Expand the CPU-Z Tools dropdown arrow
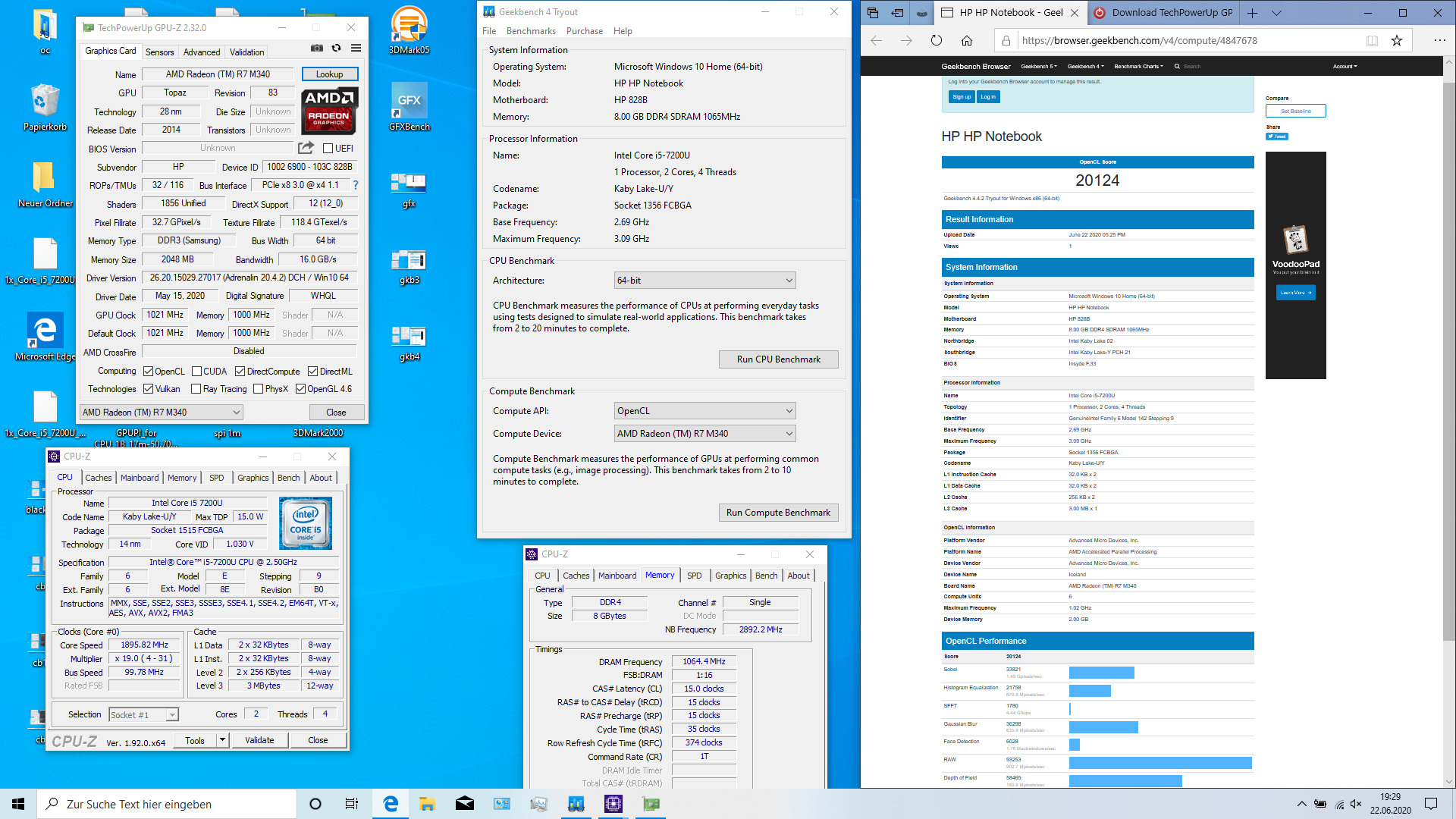 [x=222, y=740]
